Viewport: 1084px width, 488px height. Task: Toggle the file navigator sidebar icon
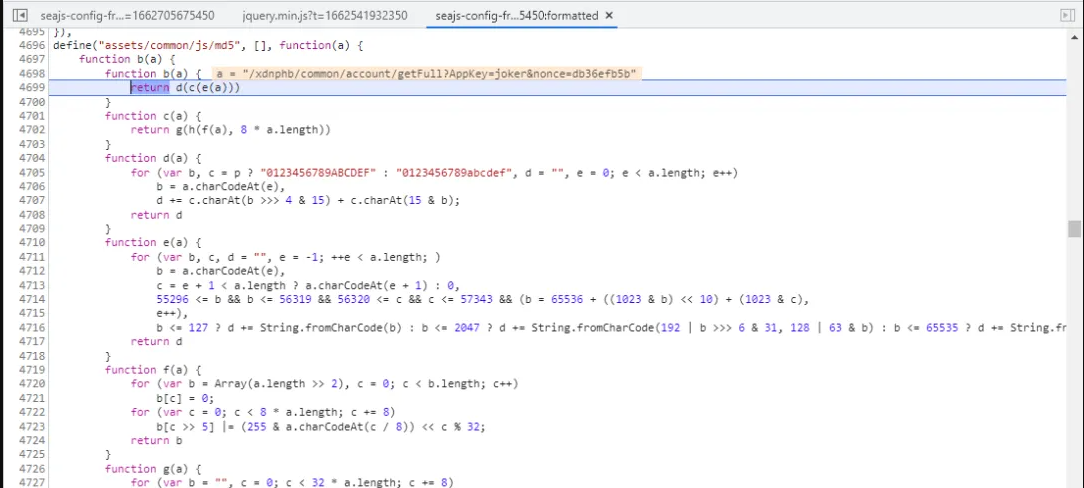19,15
